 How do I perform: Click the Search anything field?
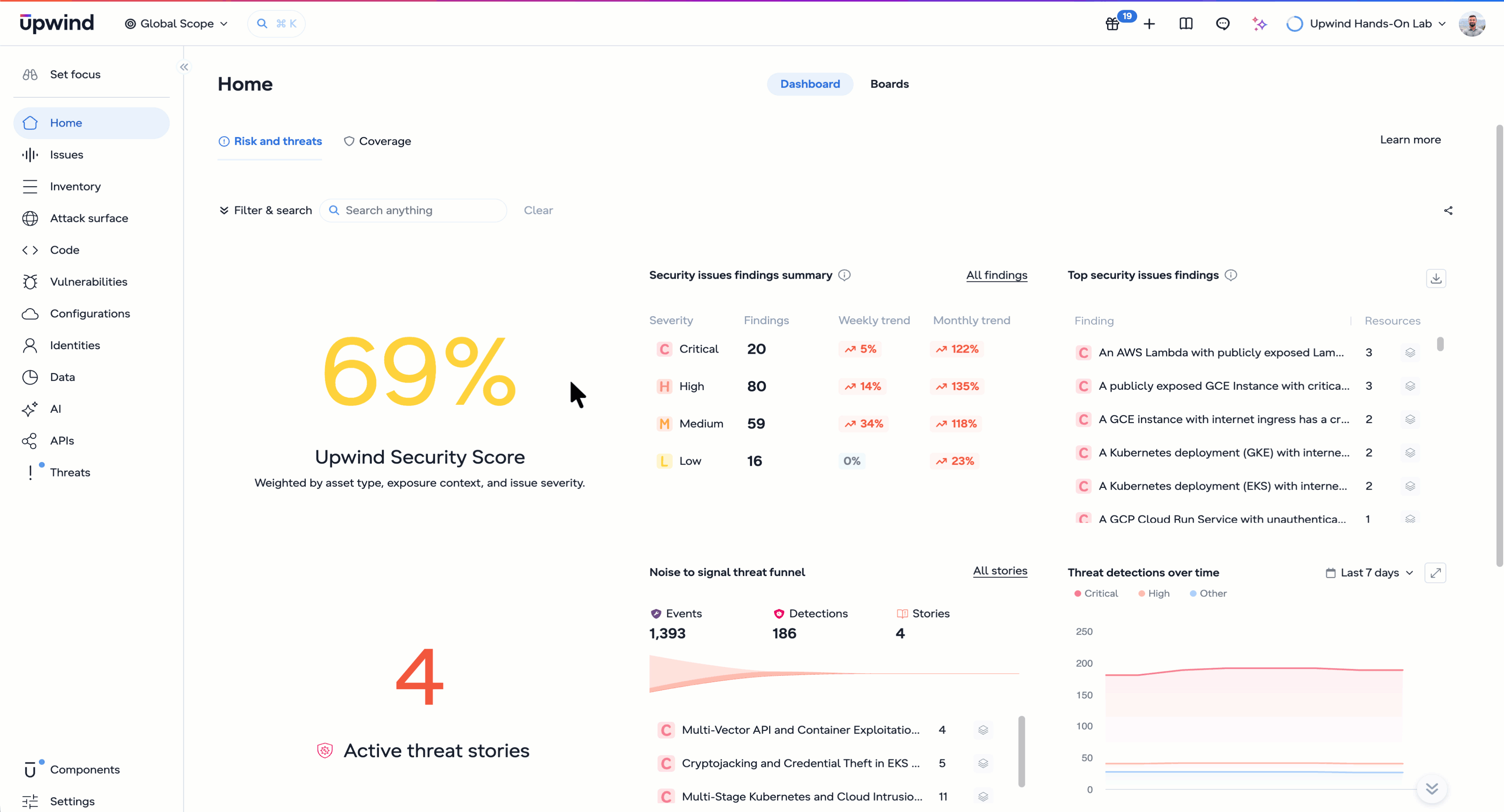pos(413,210)
